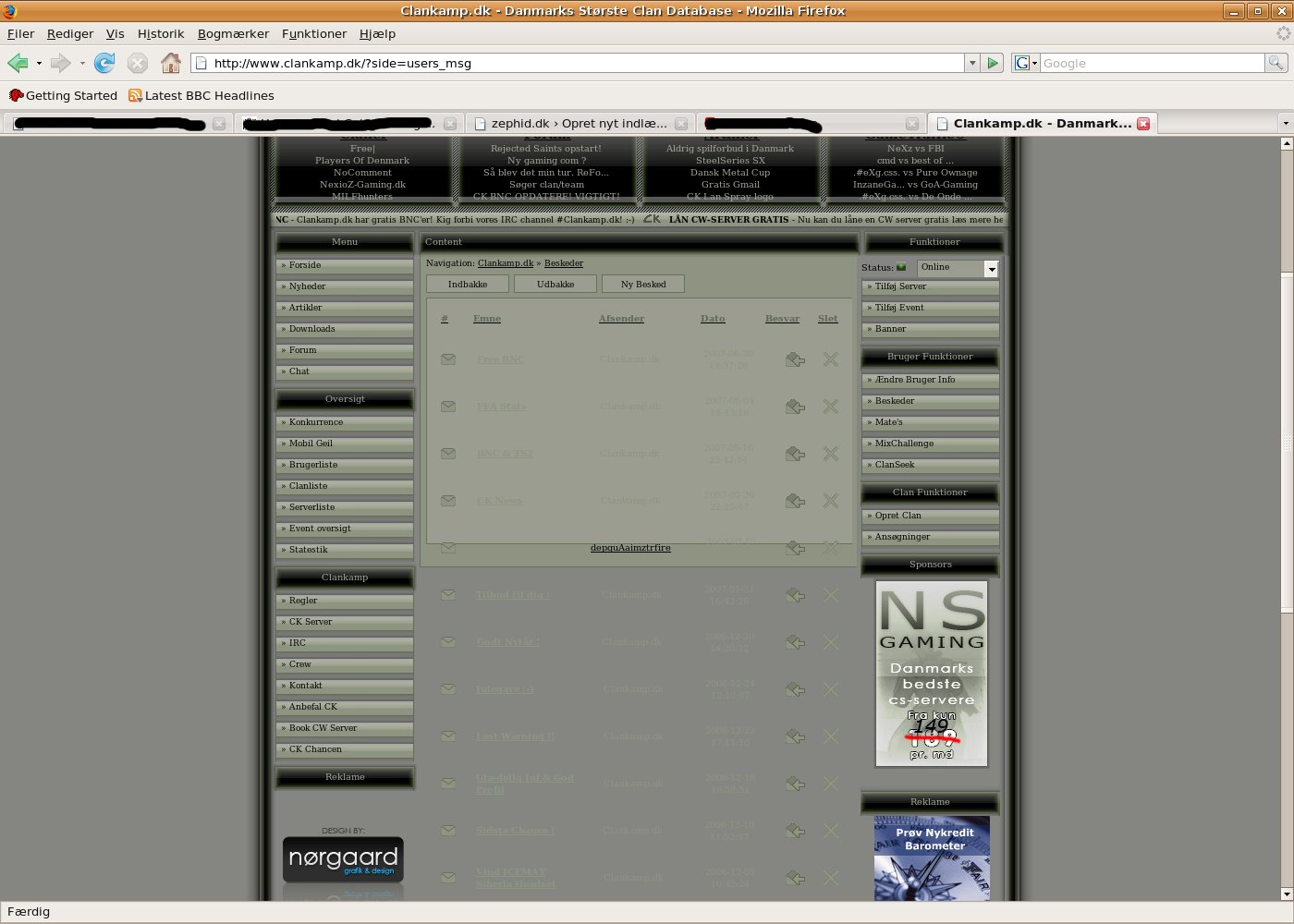
Task: Click the nørgaard design logo
Action: coord(343,860)
